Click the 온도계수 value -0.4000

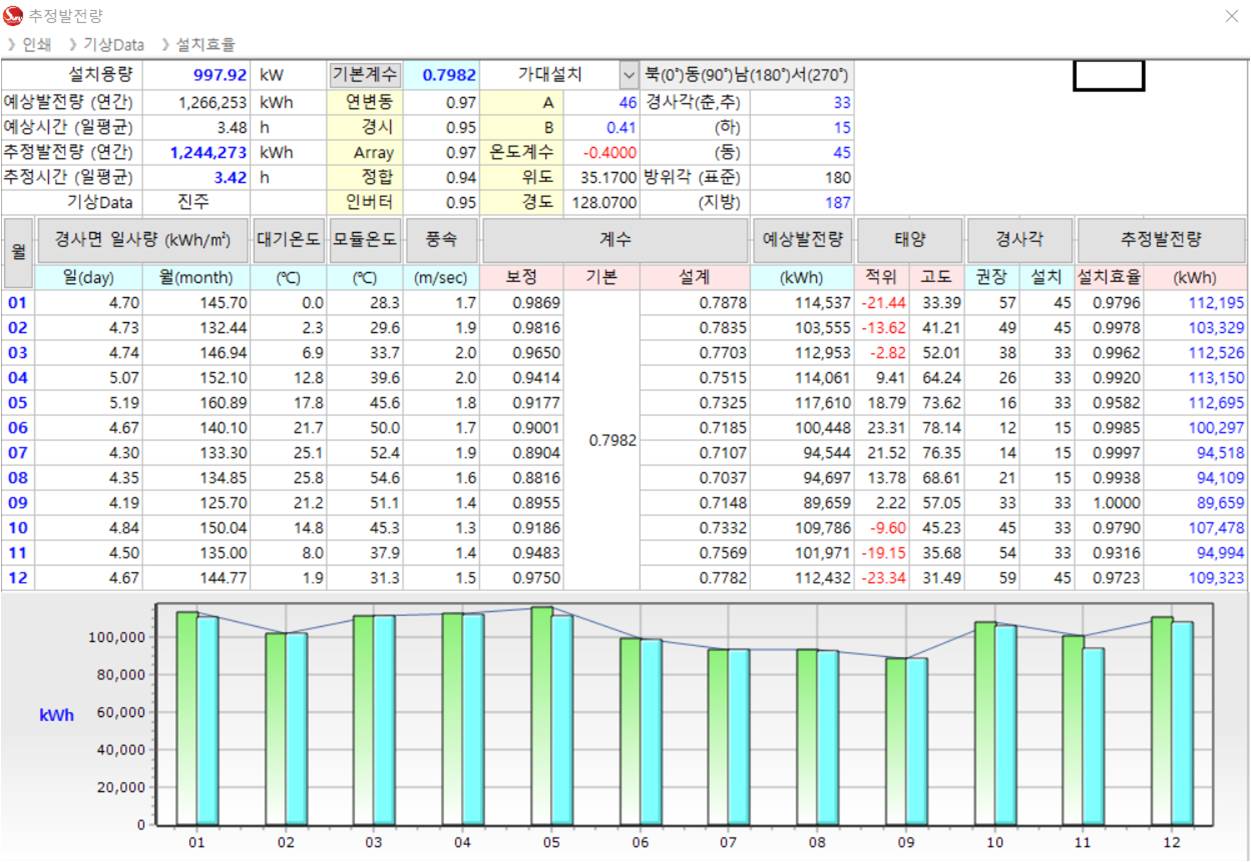coord(602,153)
